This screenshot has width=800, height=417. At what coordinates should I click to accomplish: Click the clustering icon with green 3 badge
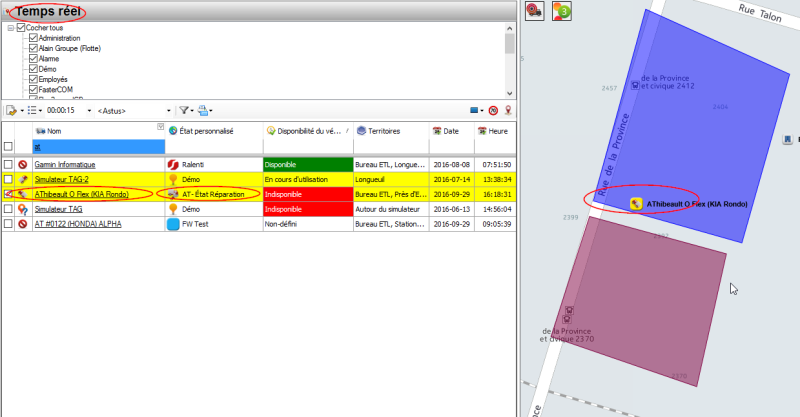click(562, 11)
